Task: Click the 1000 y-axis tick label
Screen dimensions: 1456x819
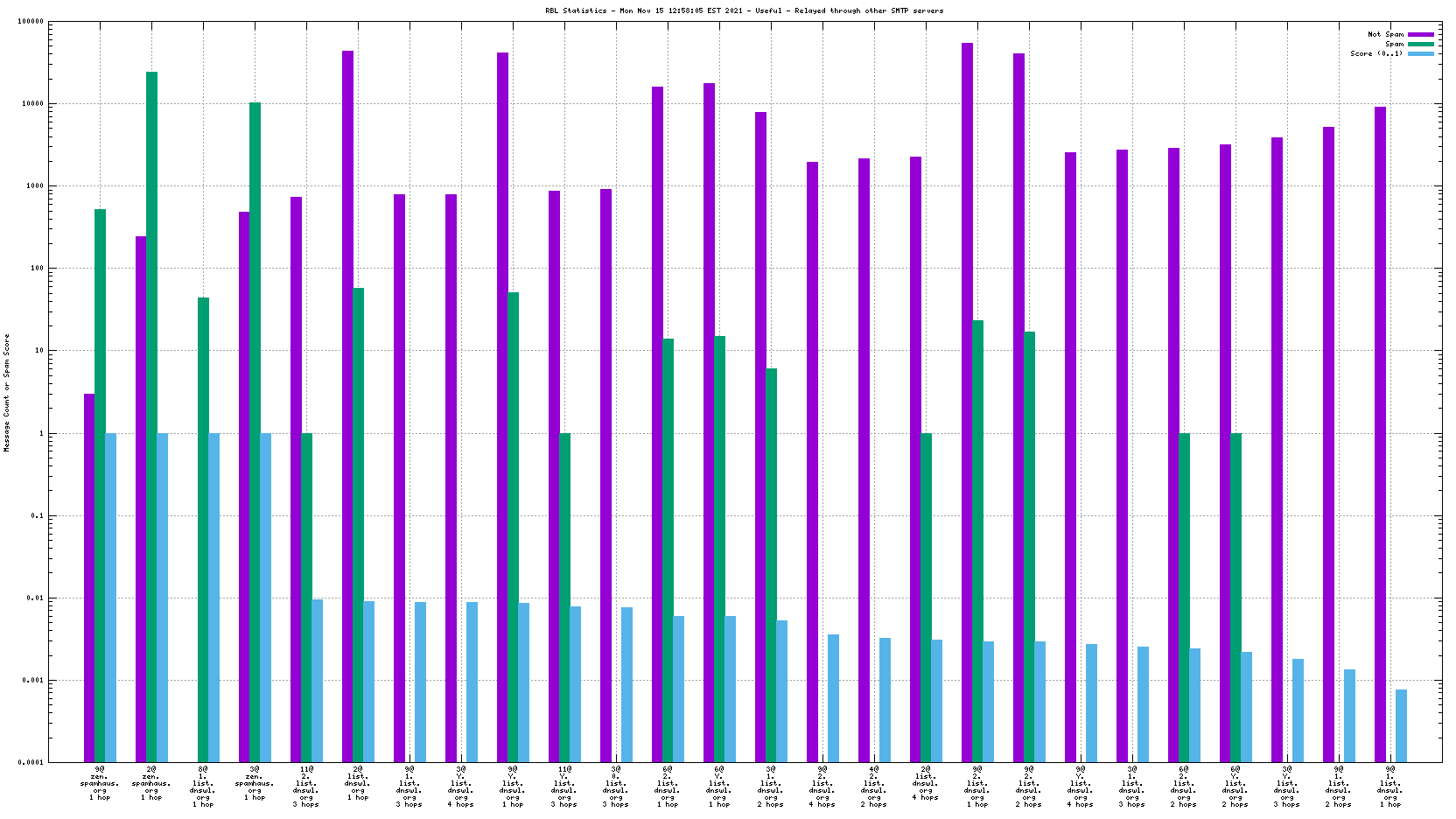Action: 35,186
